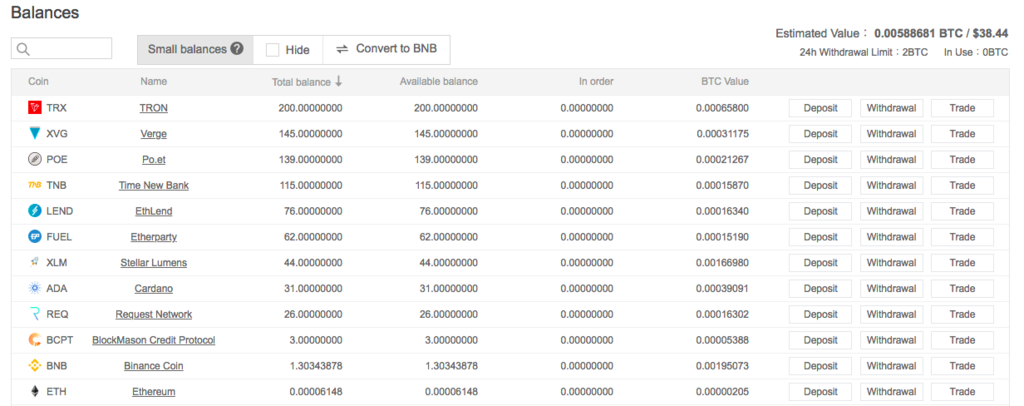This screenshot has width=1024, height=406.
Task: Click Trade in the BCPT row
Action: click(x=962, y=340)
